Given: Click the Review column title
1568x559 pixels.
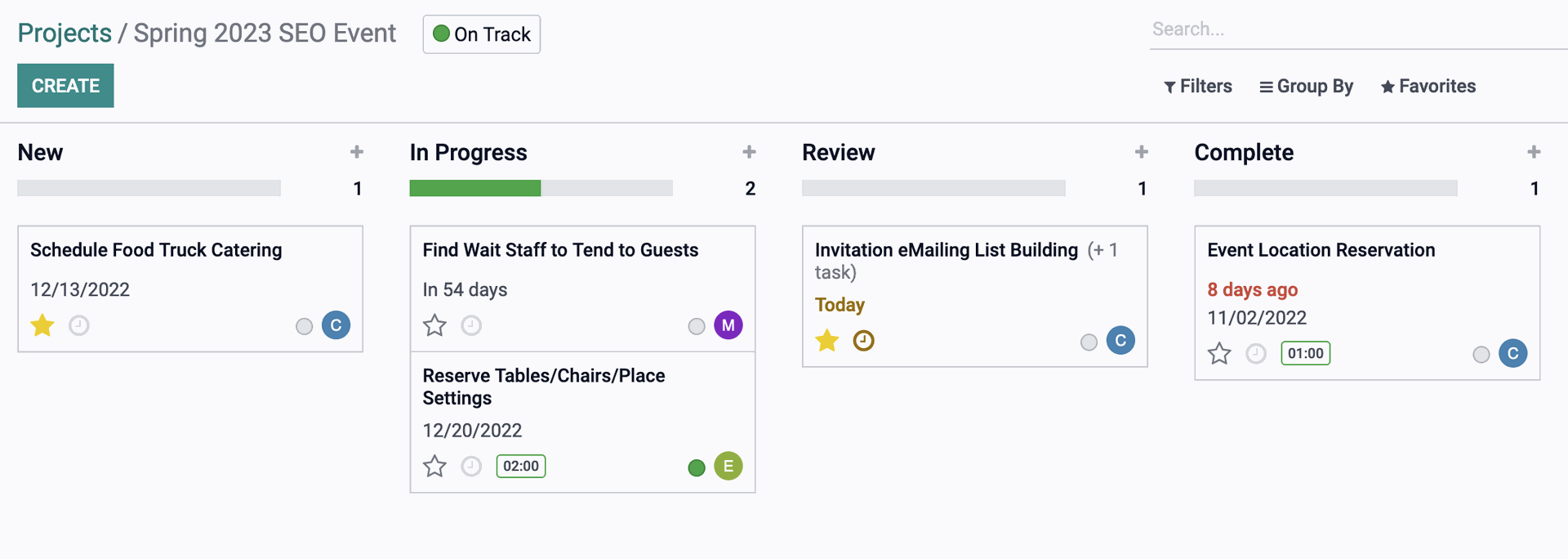Looking at the screenshot, I should (x=838, y=153).
